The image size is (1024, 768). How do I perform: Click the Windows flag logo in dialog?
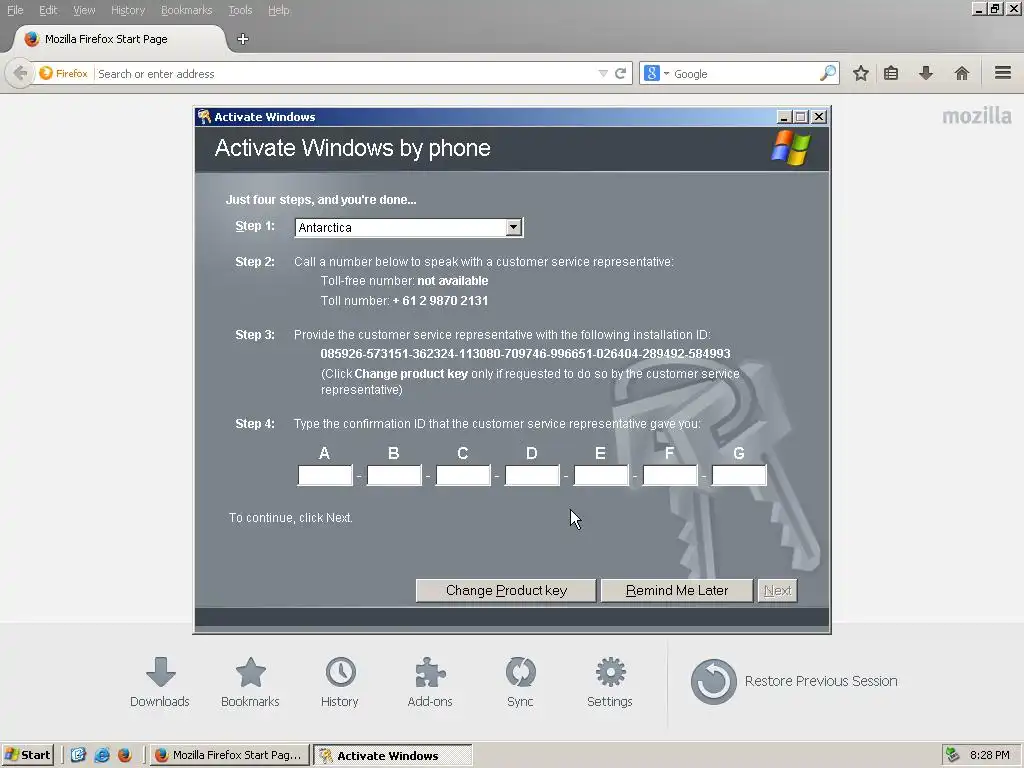pos(790,148)
